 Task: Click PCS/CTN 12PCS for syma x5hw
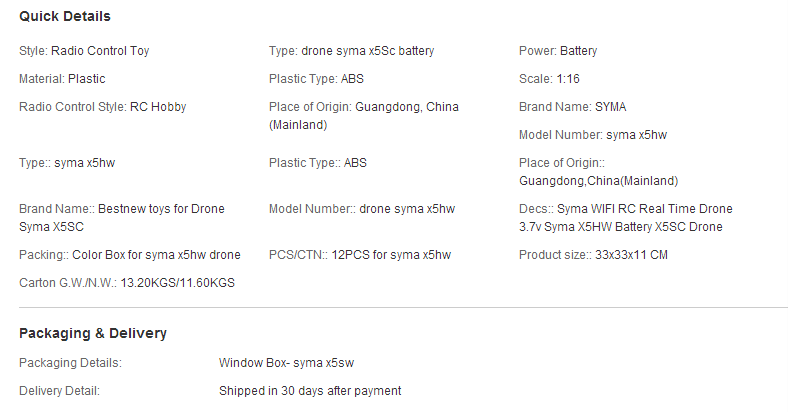[x=360, y=255]
